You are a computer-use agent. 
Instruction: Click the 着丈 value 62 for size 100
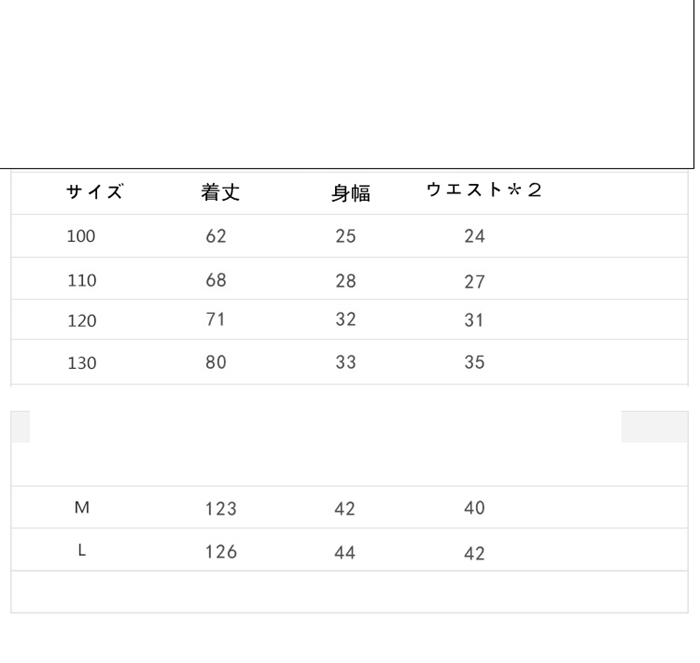216,237
